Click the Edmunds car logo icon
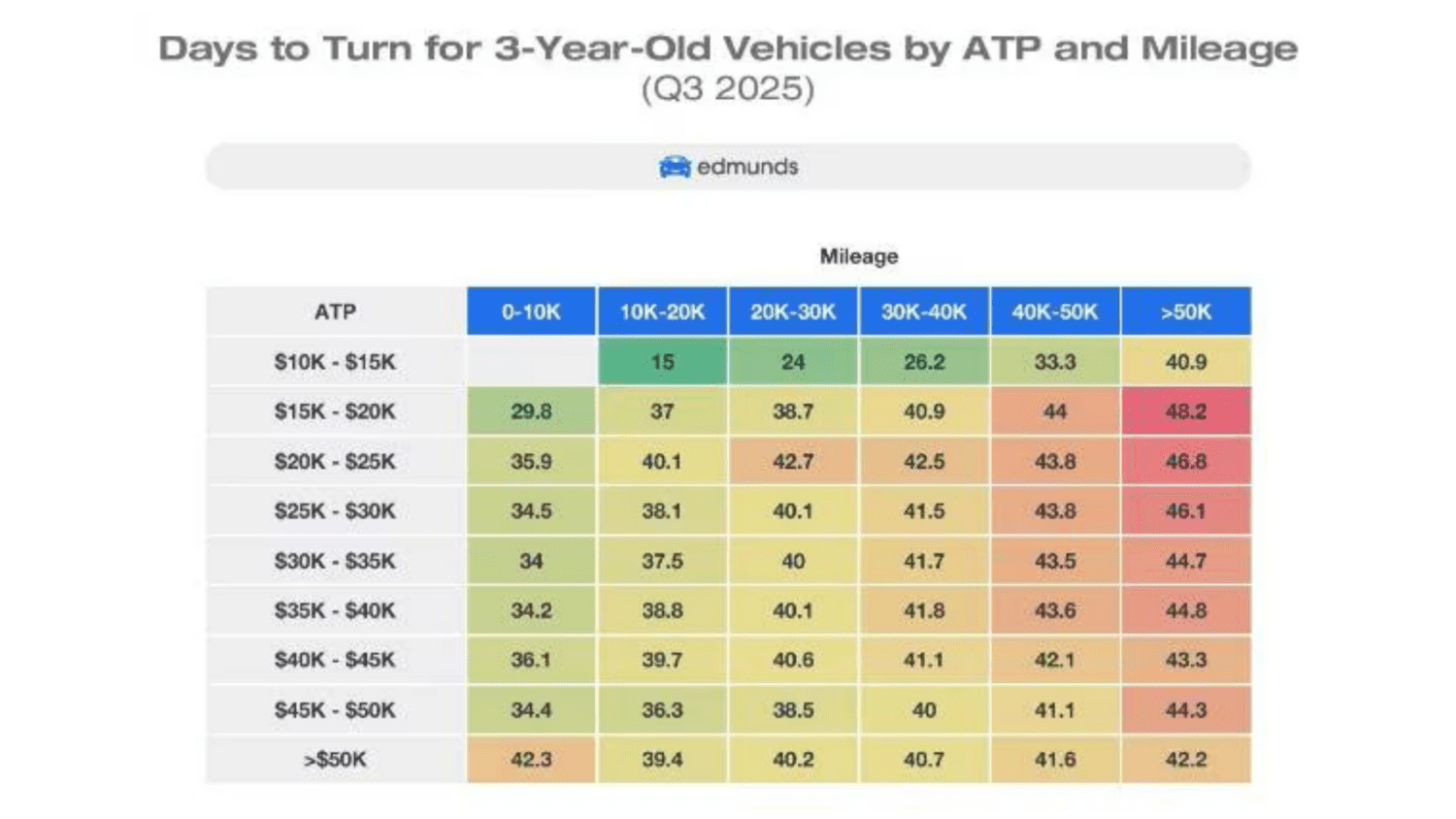The height and width of the screenshot is (819, 1456). pyautogui.click(x=674, y=167)
